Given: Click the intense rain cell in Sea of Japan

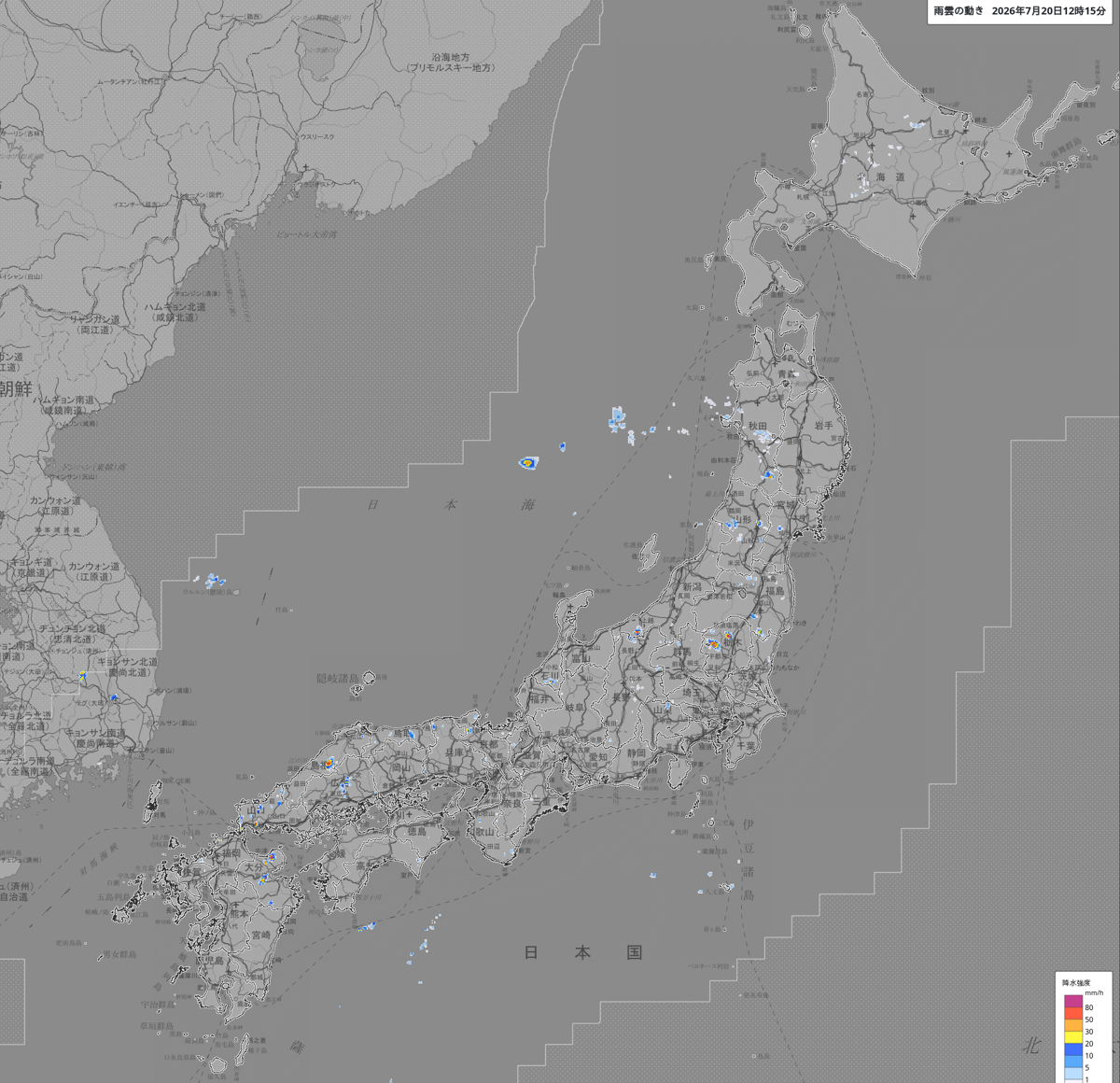Looking at the screenshot, I should (528, 462).
